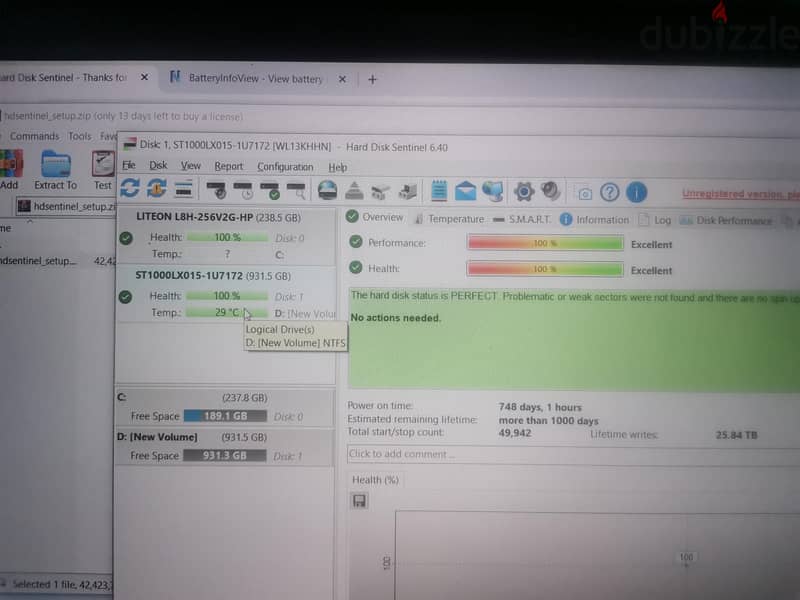800x600 pixels.
Task: Click the disk with clock toolbar icon
Action: click(243, 190)
